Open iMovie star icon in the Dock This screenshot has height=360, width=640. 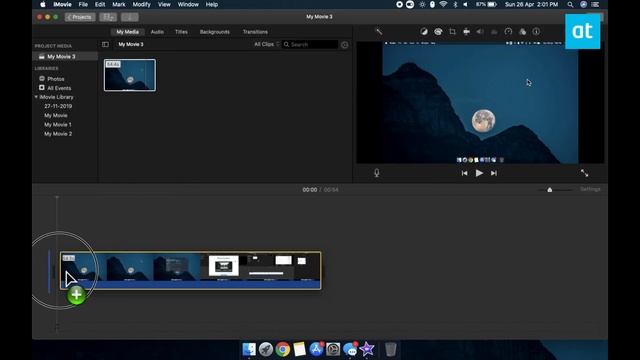point(367,349)
